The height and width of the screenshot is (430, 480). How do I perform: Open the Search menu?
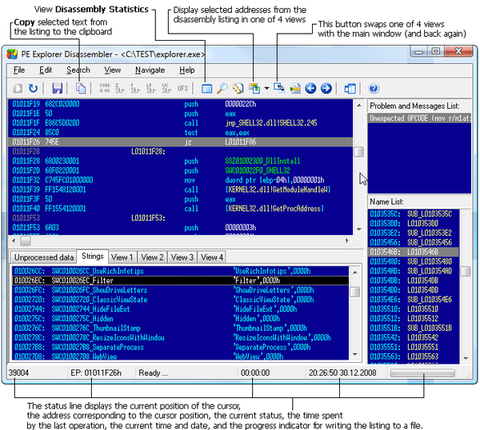(x=78, y=70)
